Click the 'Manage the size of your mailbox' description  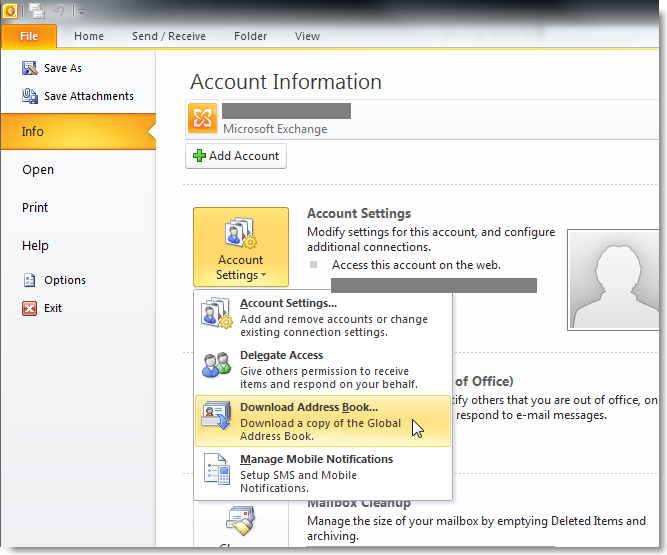point(476,528)
